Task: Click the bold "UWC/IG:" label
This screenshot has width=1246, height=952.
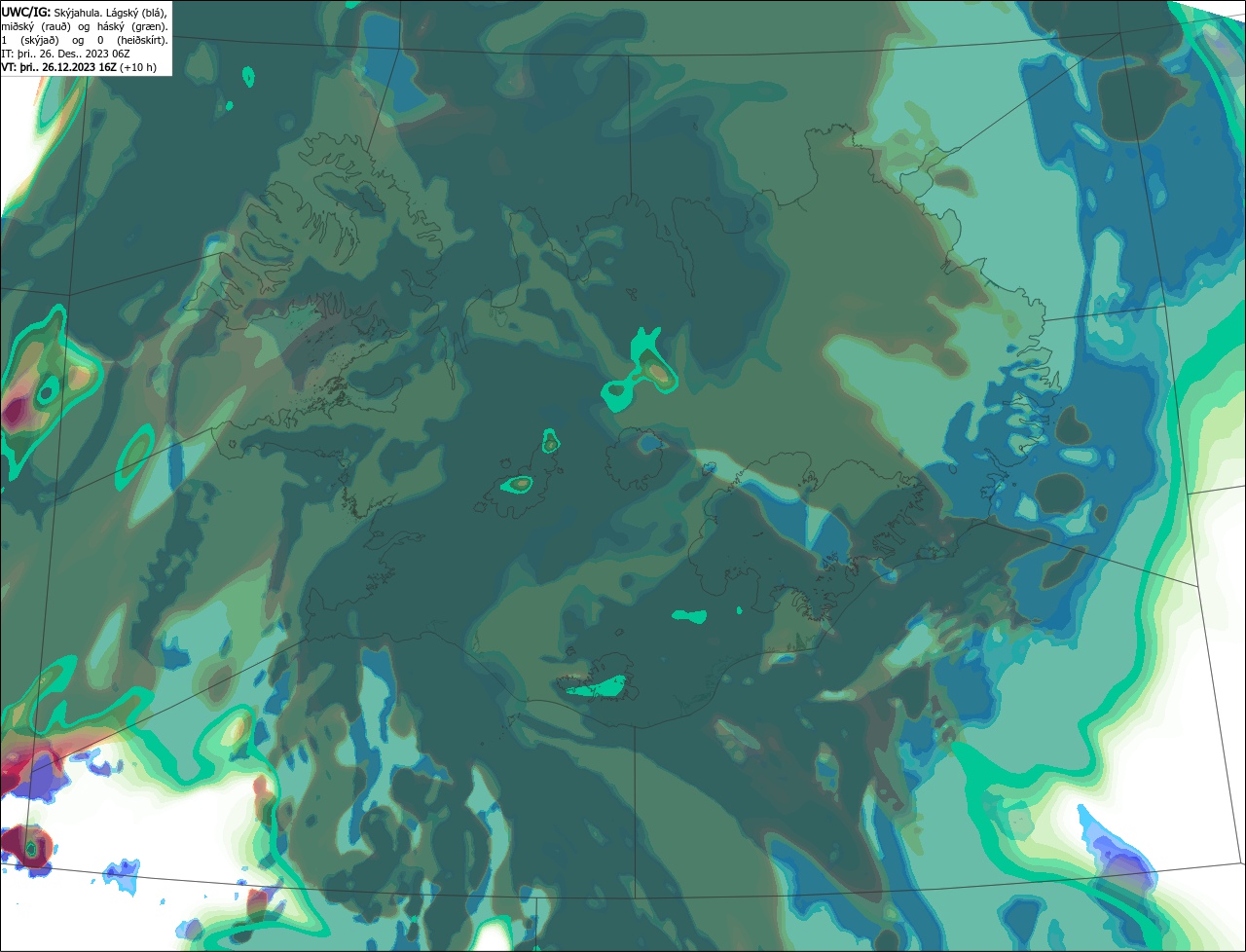Action: pos(26,13)
